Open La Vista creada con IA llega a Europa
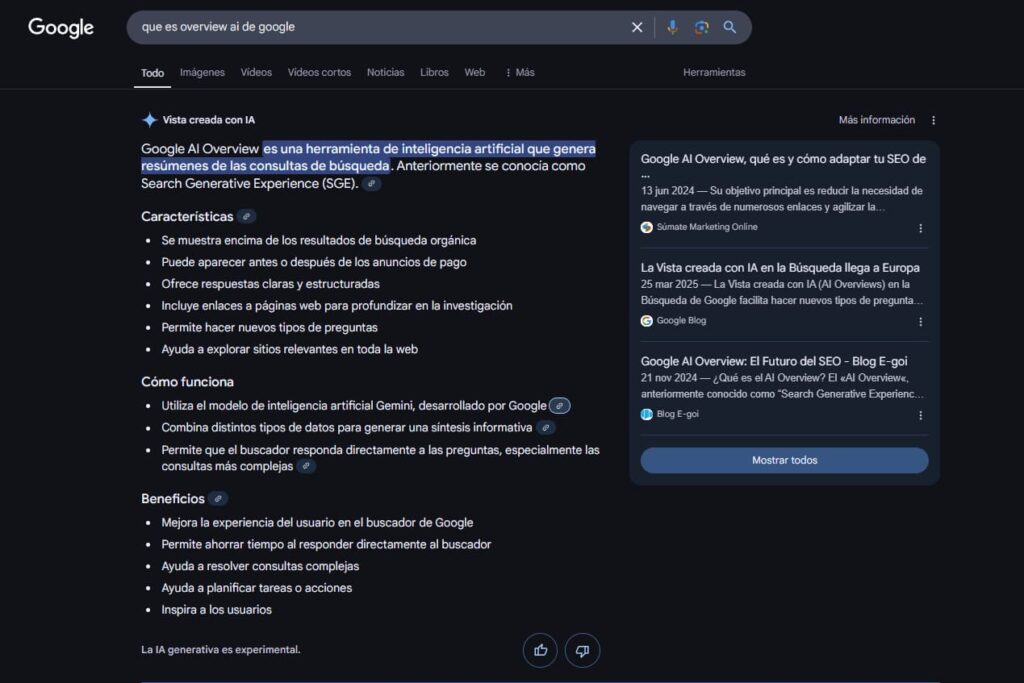Viewport: 1024px width, 683px height. (x=780, y=268)
